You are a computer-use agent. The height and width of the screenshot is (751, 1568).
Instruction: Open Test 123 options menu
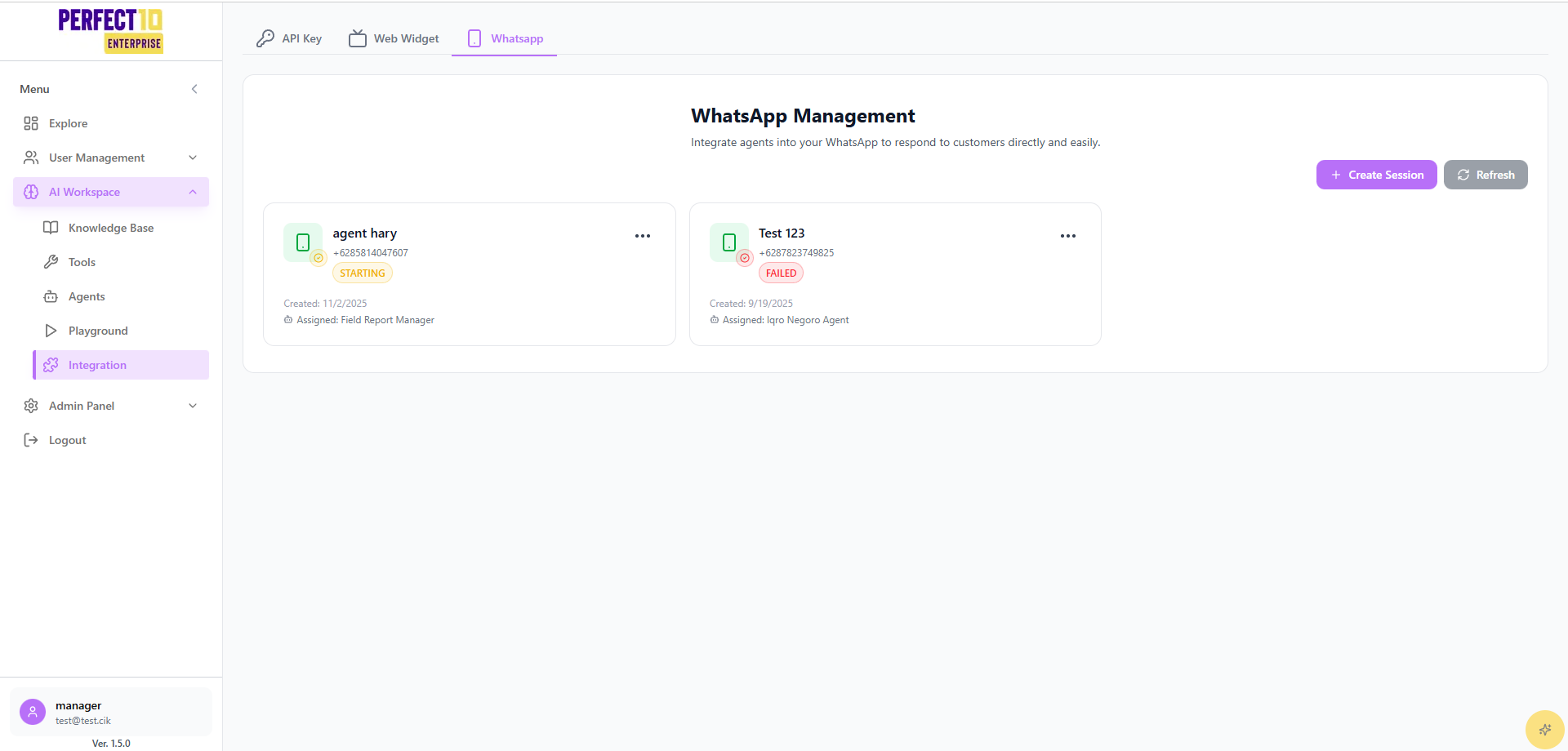click(1068, 236)
